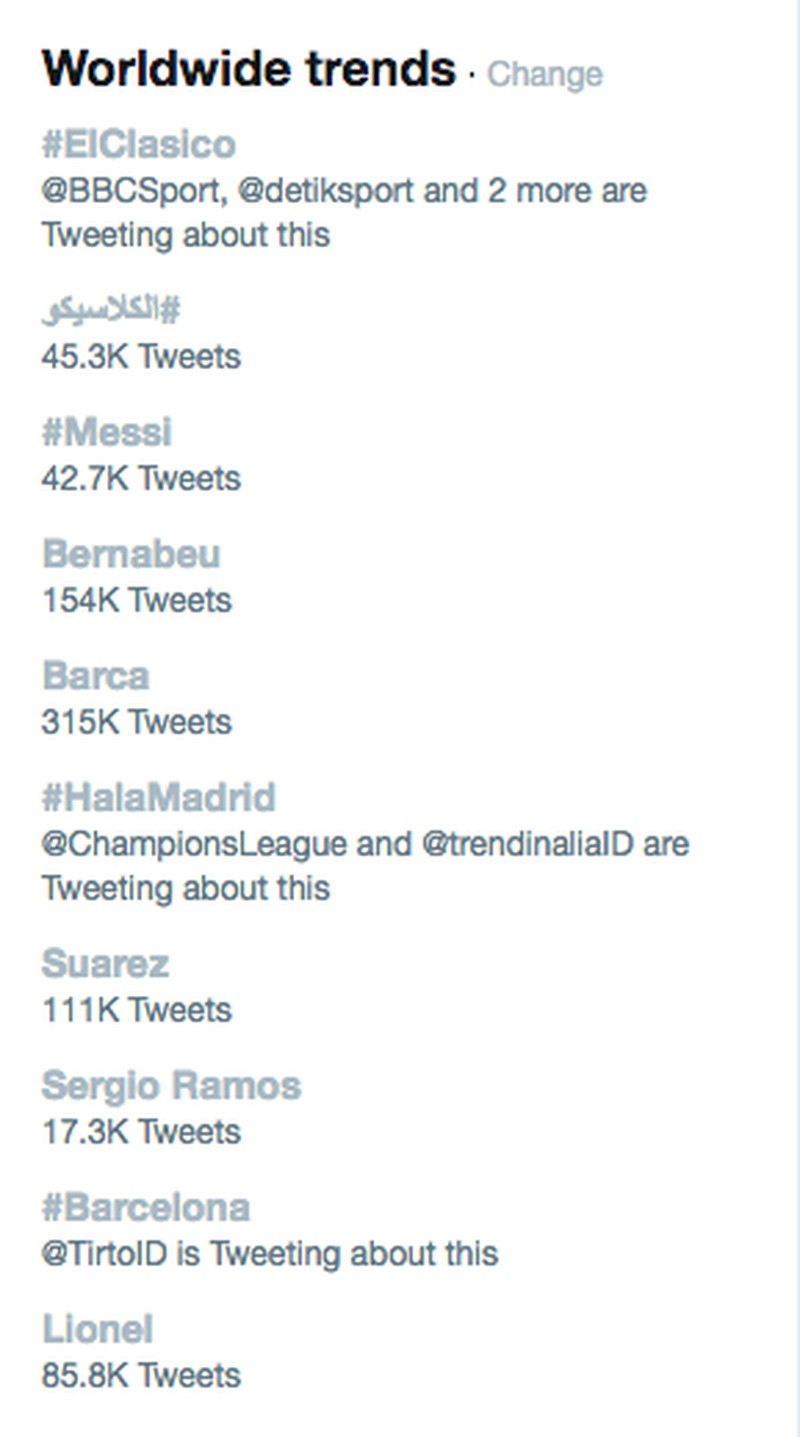The width and height of the screenshot is (800, 1437).
Task: Click the 42.7K Tweets count under #Messi
Action: (141, 478)
